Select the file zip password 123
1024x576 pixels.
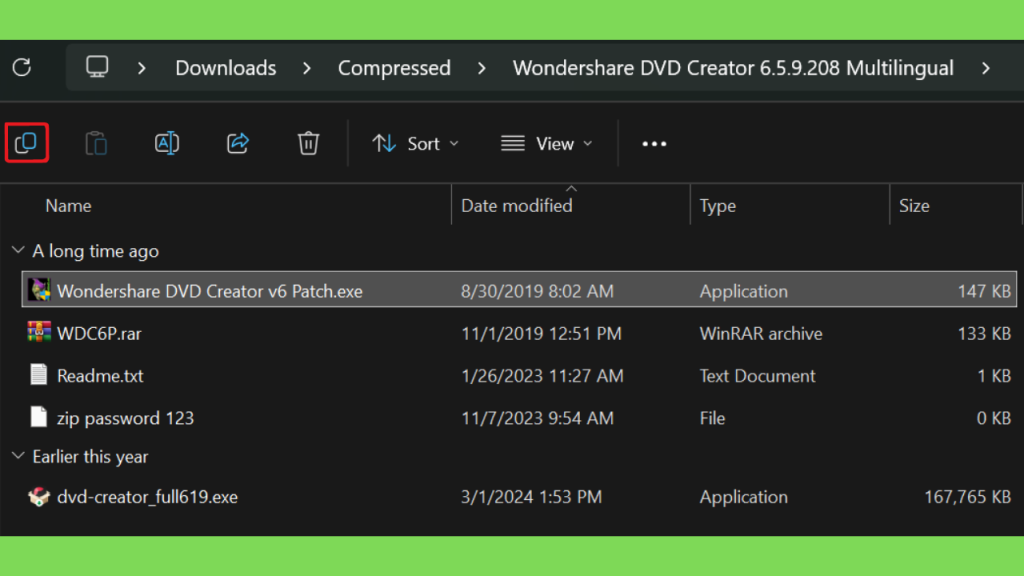click(125, 418)
